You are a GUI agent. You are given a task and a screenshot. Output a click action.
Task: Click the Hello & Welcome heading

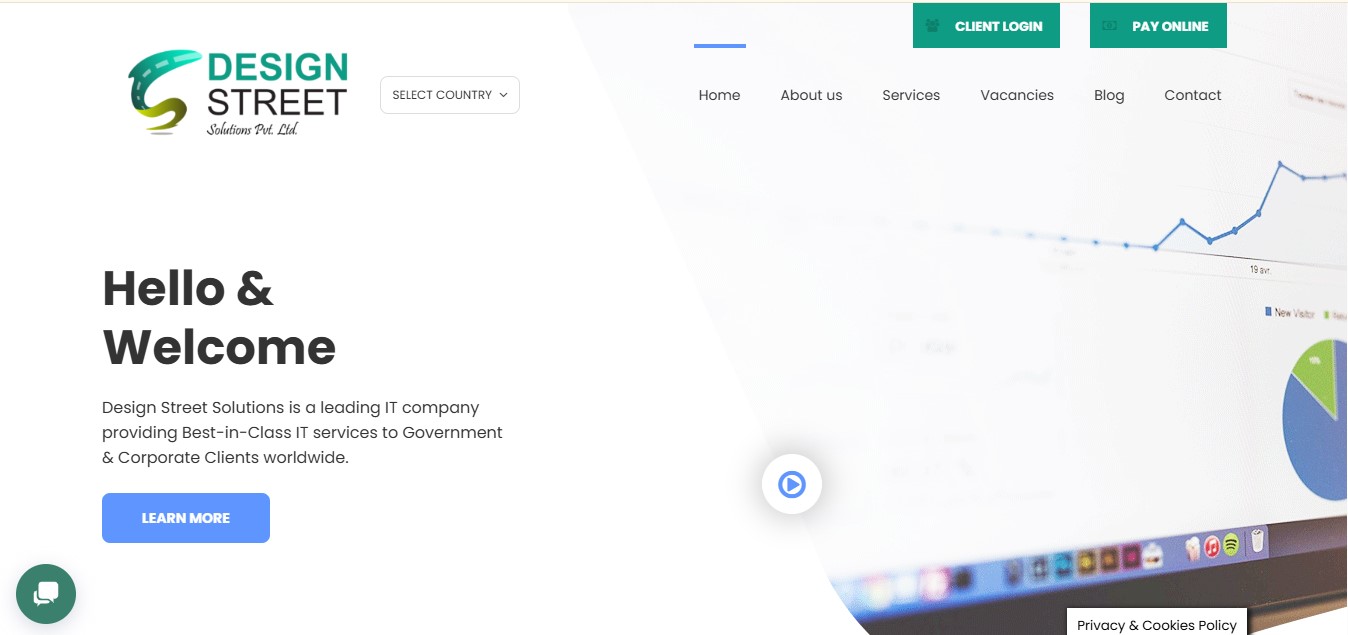coord(219,318)
